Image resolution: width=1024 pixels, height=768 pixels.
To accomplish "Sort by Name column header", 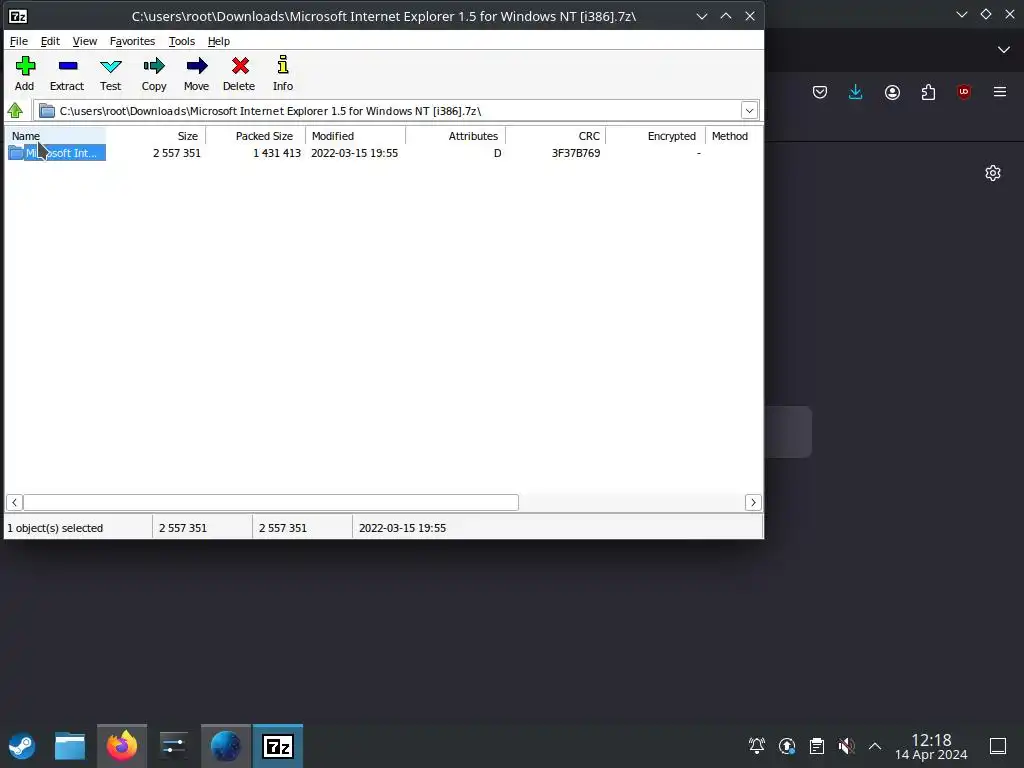I will click(x=56, y=136).
